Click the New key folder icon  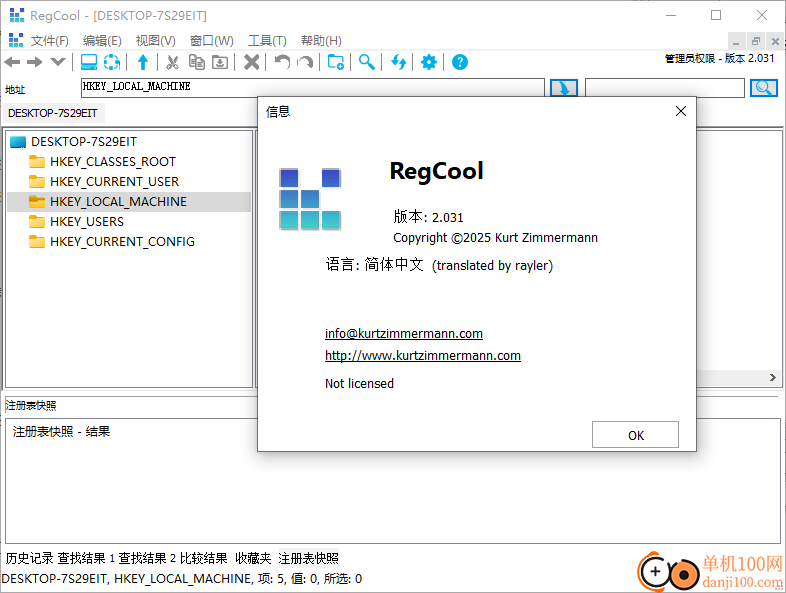point(336,62)
